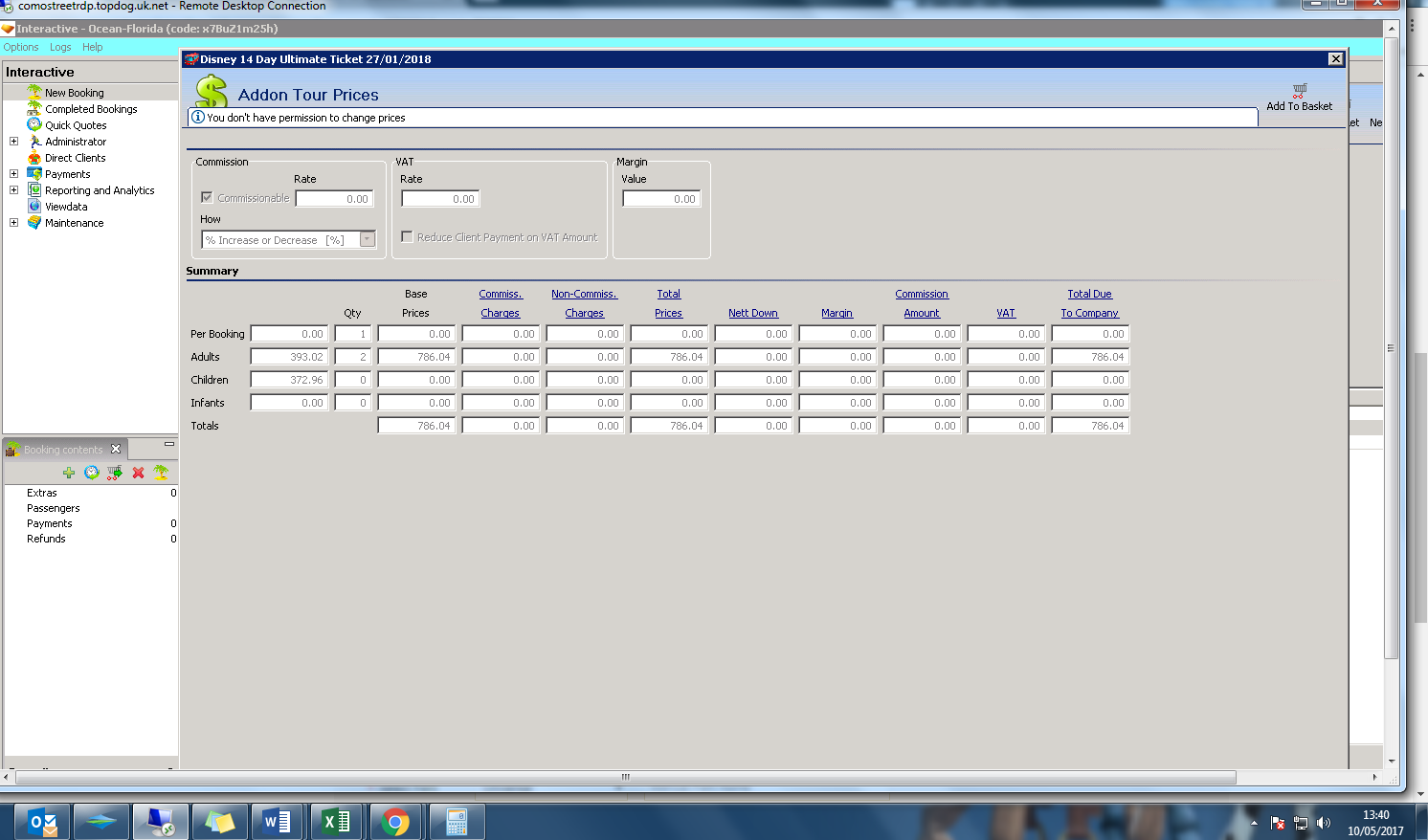Minimize the Booking contents panel
Screen dimensions: 1428x840
click(169, 444)
